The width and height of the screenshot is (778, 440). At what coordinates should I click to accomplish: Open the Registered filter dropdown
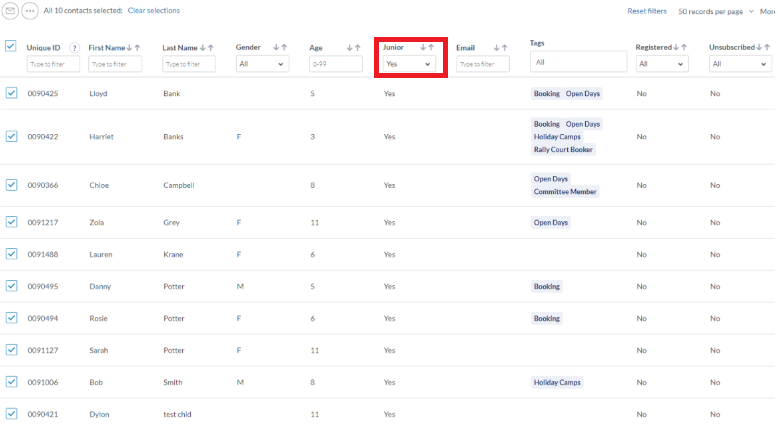661,64
